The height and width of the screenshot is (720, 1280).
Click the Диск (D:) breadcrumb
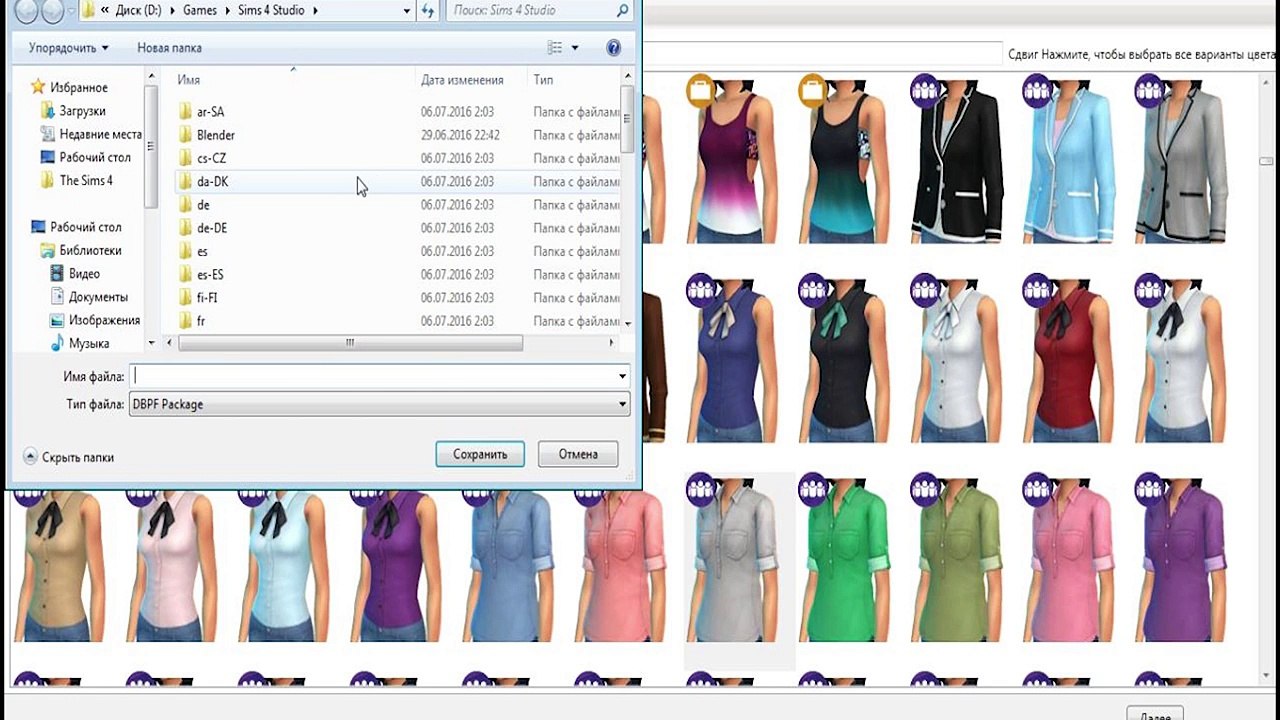139,11
